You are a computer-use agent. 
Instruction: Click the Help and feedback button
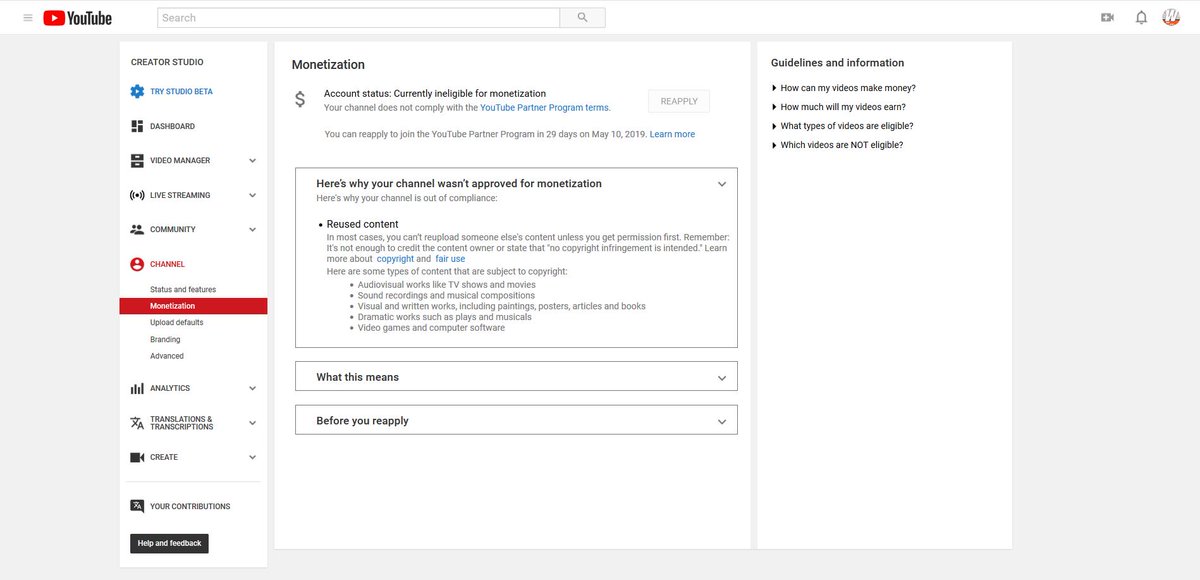pyautogui.click(x=169, y=543)
